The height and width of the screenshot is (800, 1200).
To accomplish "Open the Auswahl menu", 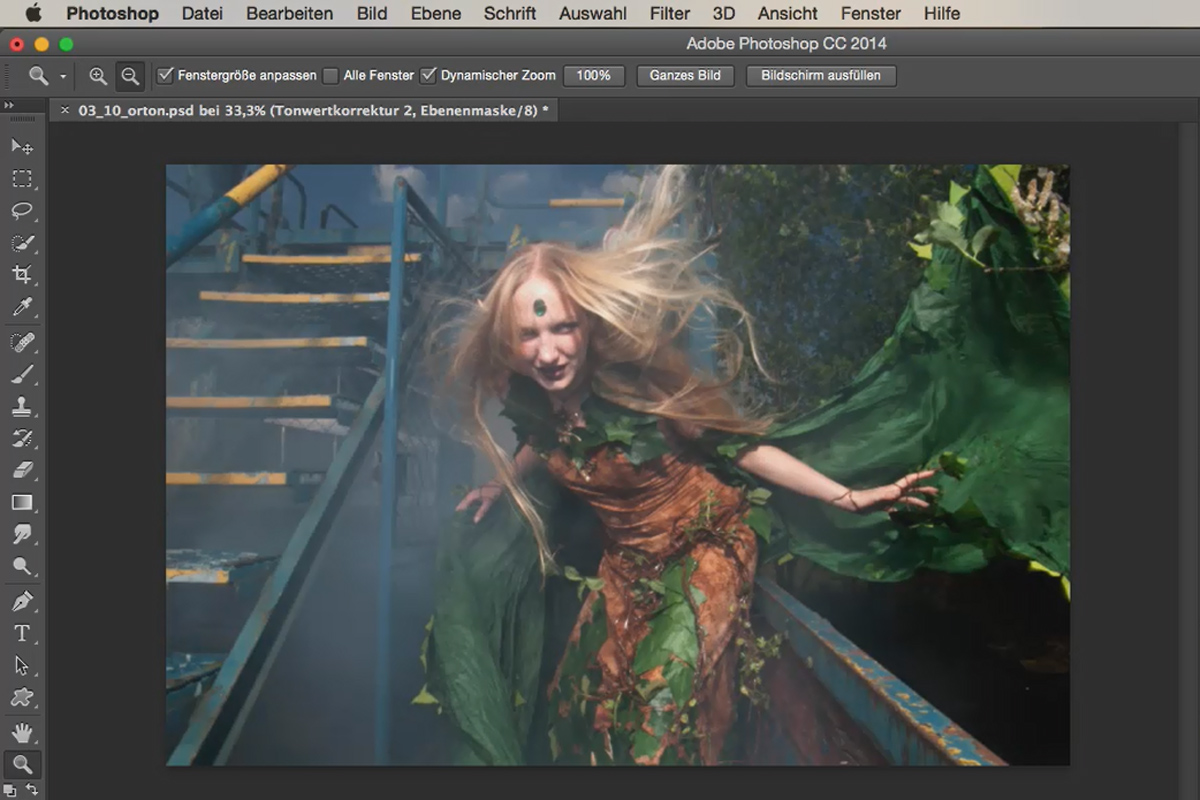I will click(593, 14).
